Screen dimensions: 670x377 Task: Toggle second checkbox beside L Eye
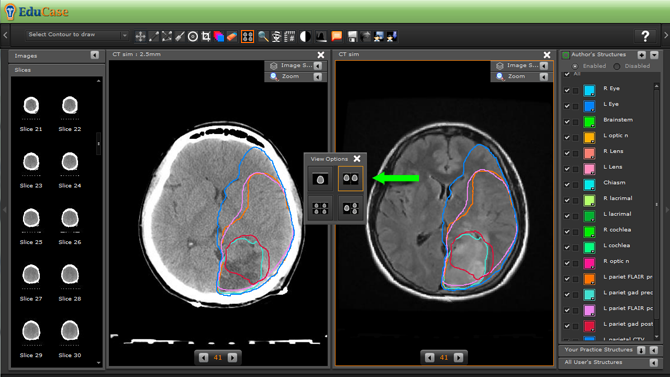pyautogui.click(x=576, y=106)
